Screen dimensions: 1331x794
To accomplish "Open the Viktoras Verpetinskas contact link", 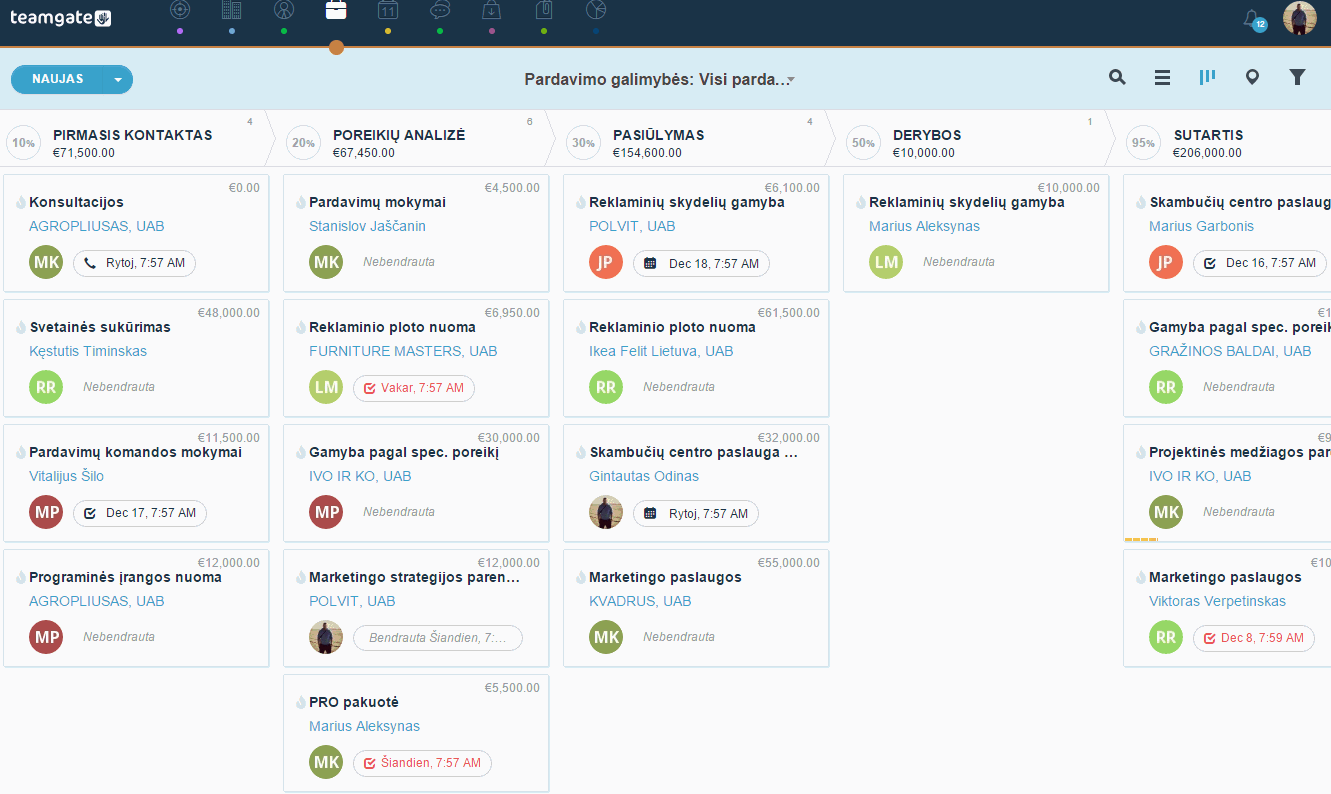I will click(1217, 601).
